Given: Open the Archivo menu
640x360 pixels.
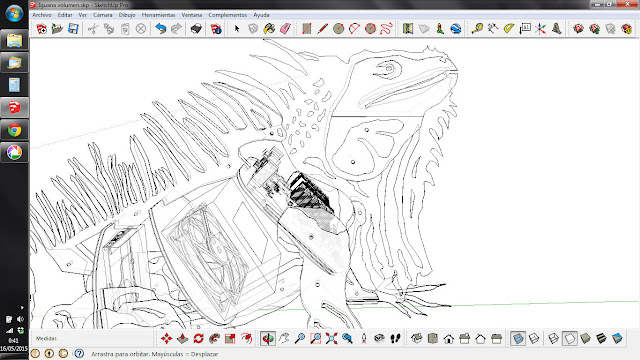Looking at the screenshot, I should click(42, 15).
